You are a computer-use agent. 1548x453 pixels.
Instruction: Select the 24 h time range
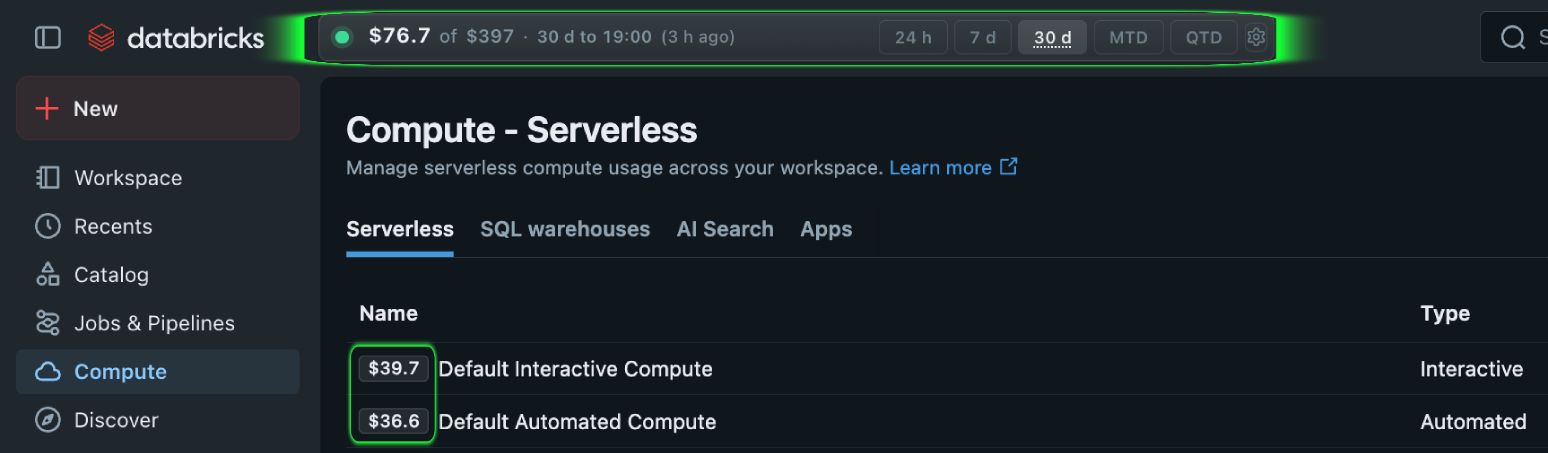pos(913,38)
